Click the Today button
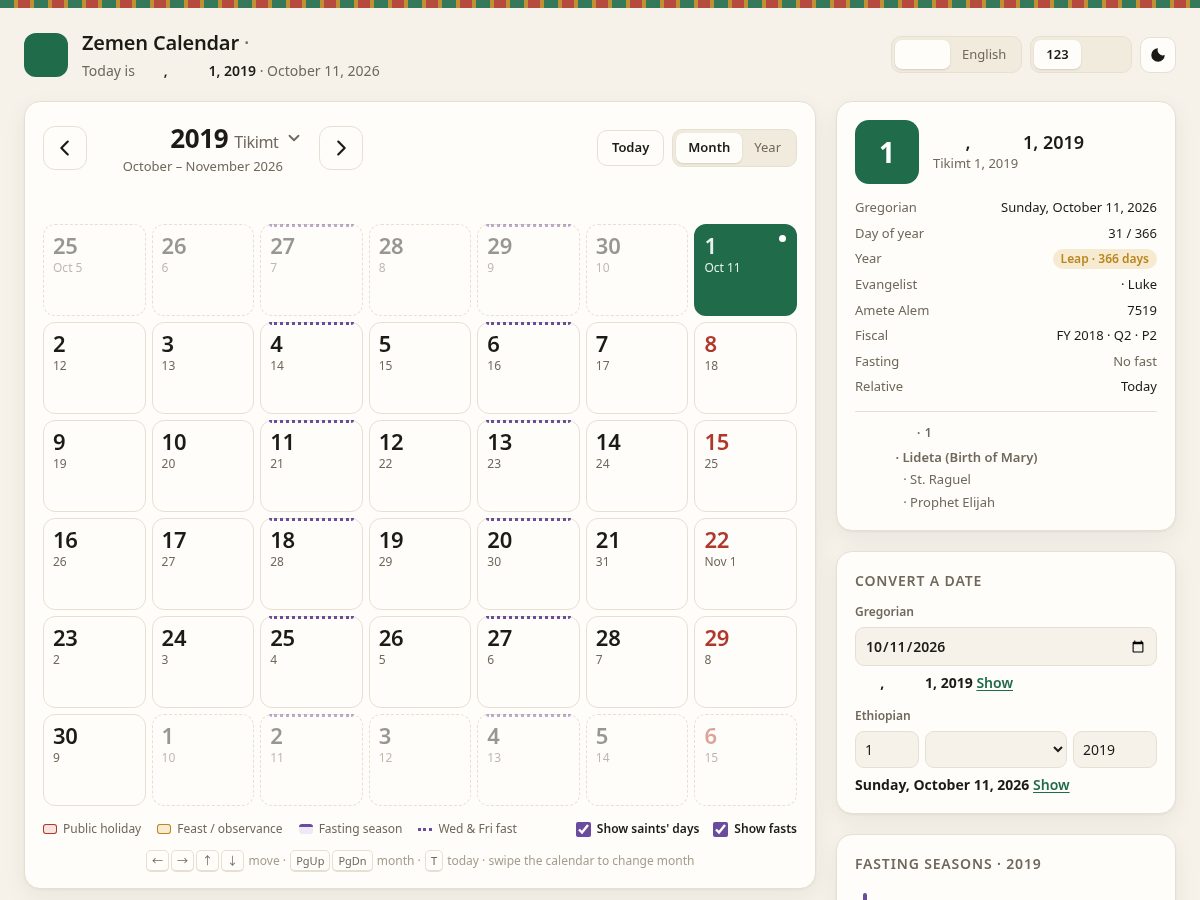Image resolution: width=1200 pixels, height=900 pixels. coord(631,148)
